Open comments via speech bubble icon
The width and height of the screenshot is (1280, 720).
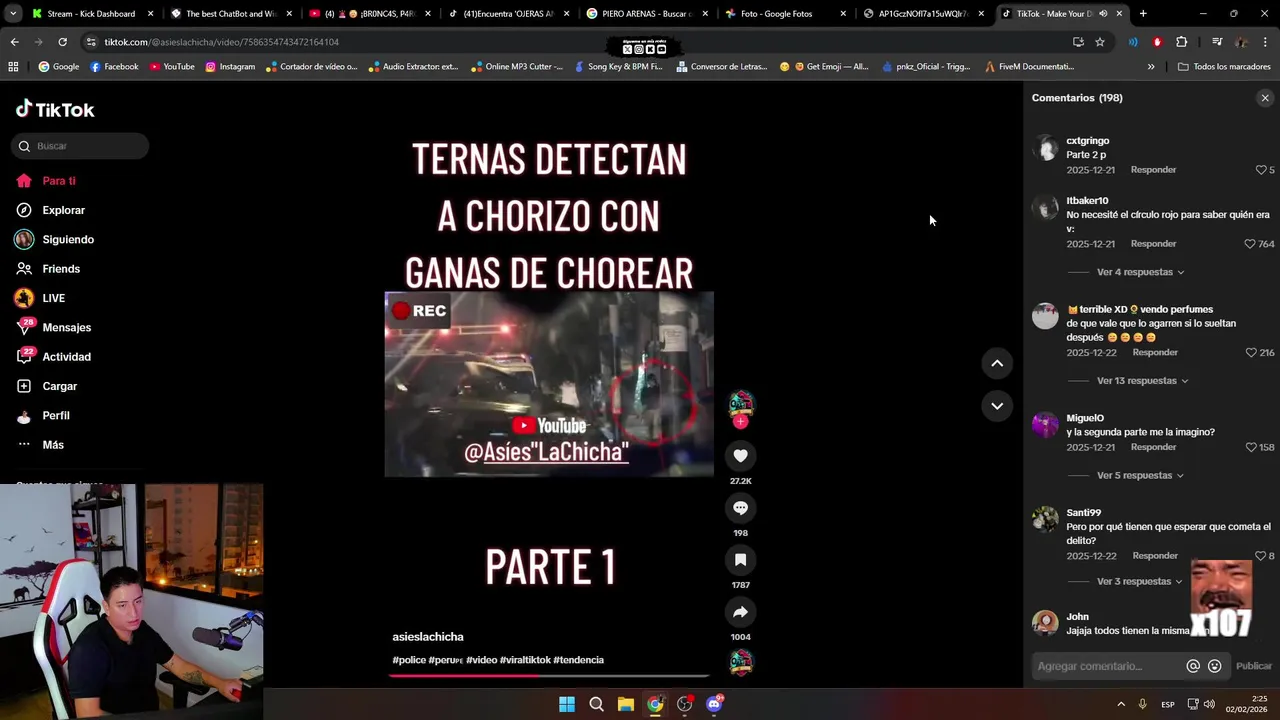[740, 508]
